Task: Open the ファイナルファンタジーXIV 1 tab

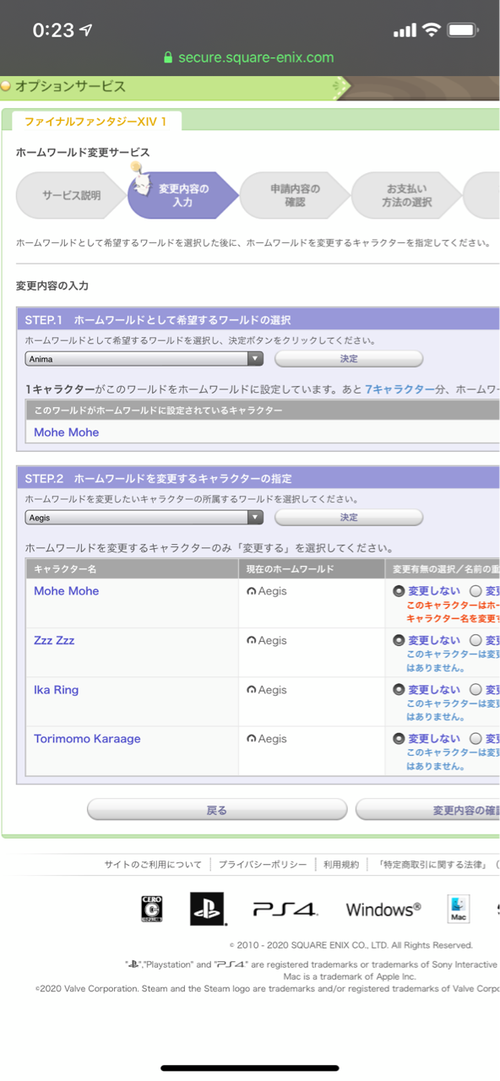Action: (97, 121)
